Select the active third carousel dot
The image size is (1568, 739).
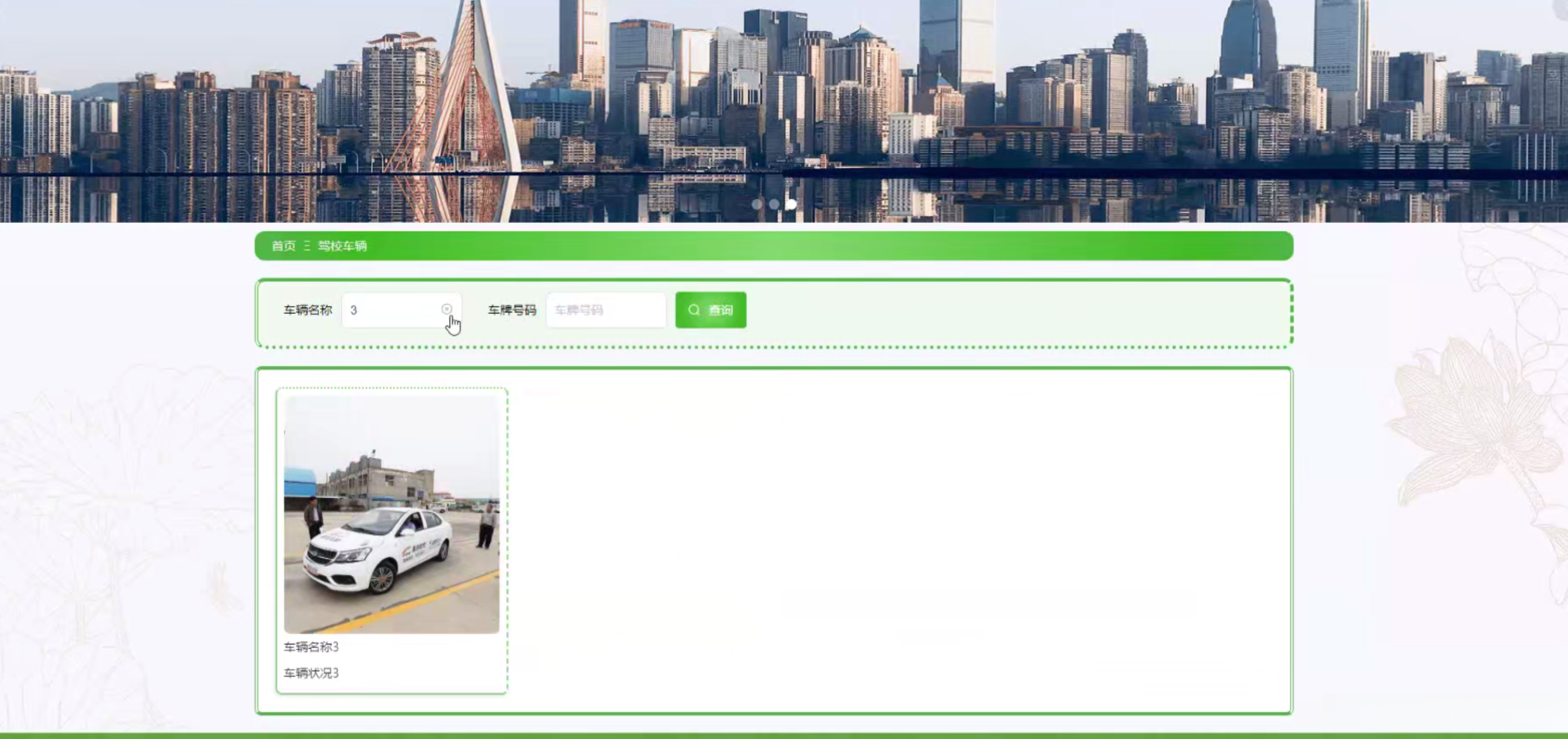click(x=791, y=204)
